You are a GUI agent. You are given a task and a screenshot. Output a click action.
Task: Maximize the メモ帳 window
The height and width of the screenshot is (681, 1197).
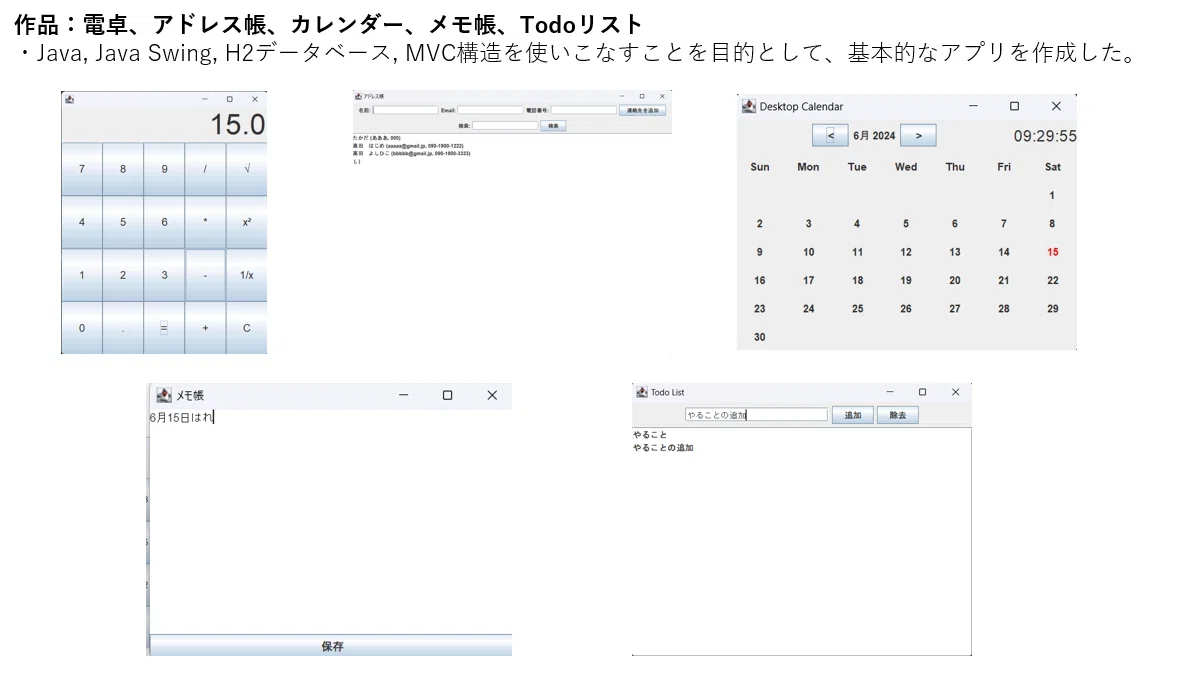(x=447, y=395)
